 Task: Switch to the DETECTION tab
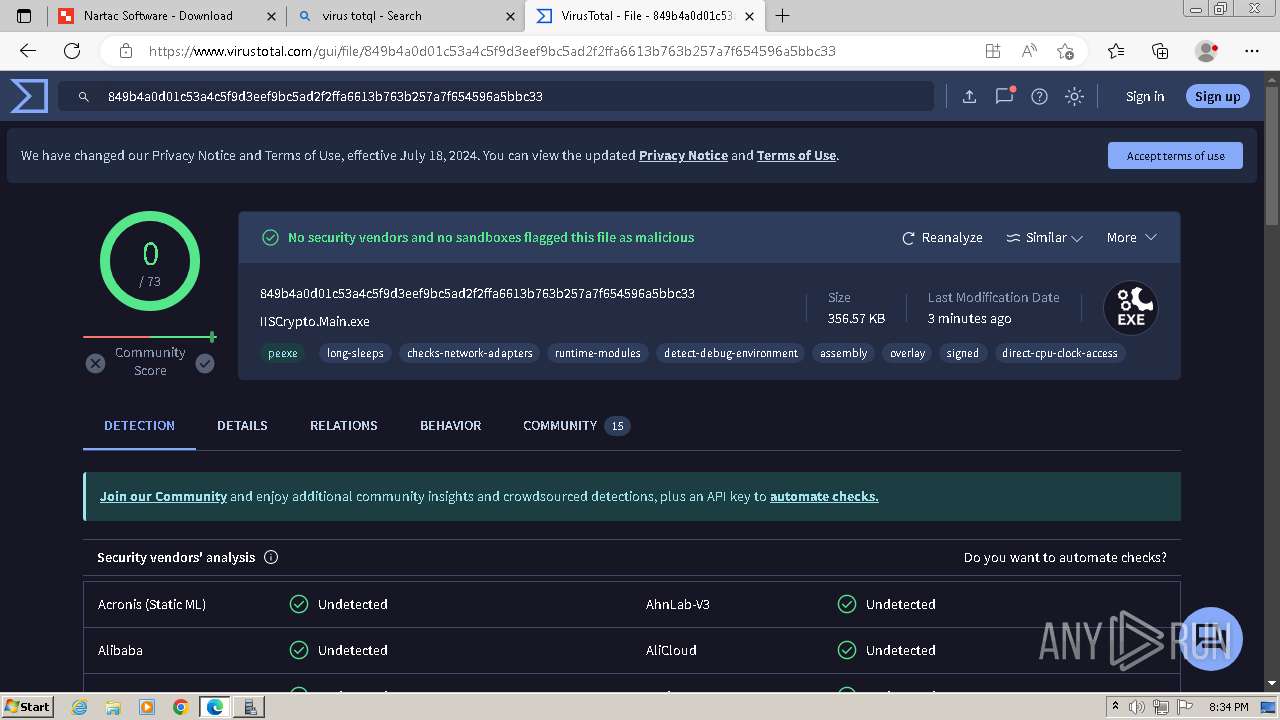click(x=139, y=426)
